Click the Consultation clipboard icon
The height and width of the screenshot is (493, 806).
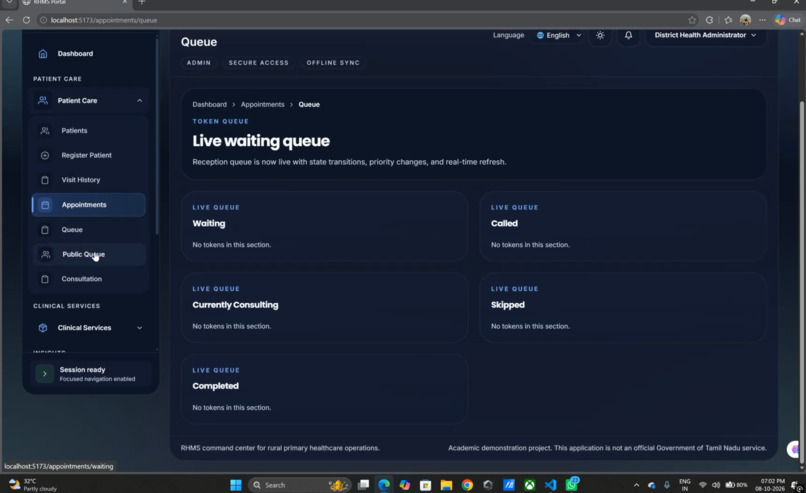45,279
